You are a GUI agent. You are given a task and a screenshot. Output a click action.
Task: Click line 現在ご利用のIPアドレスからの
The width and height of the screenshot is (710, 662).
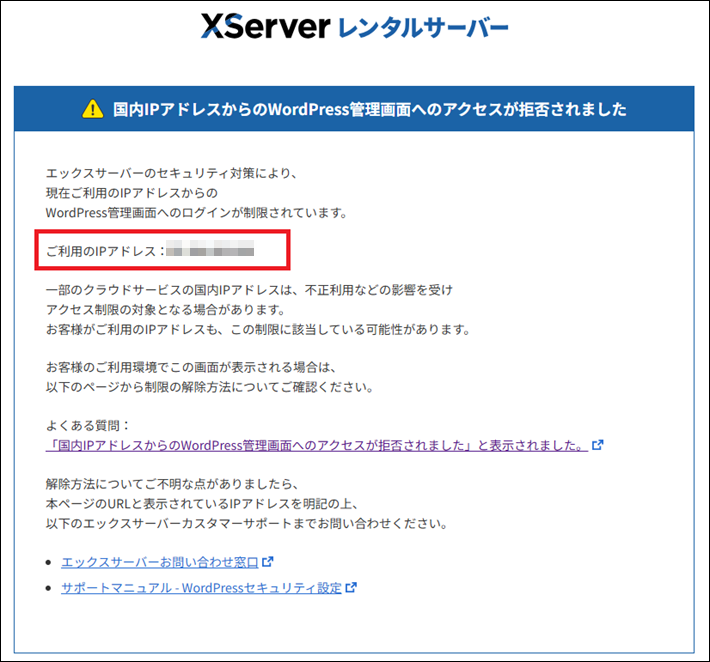pos(132,193)
